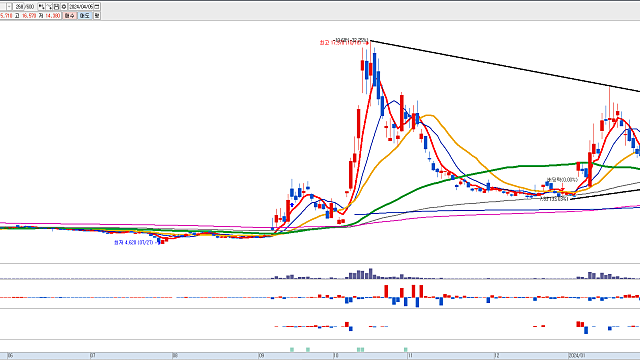Click the line chart tool icon
Image resolution: width=640 pixels, height=360 pixels.
(49, 7)
